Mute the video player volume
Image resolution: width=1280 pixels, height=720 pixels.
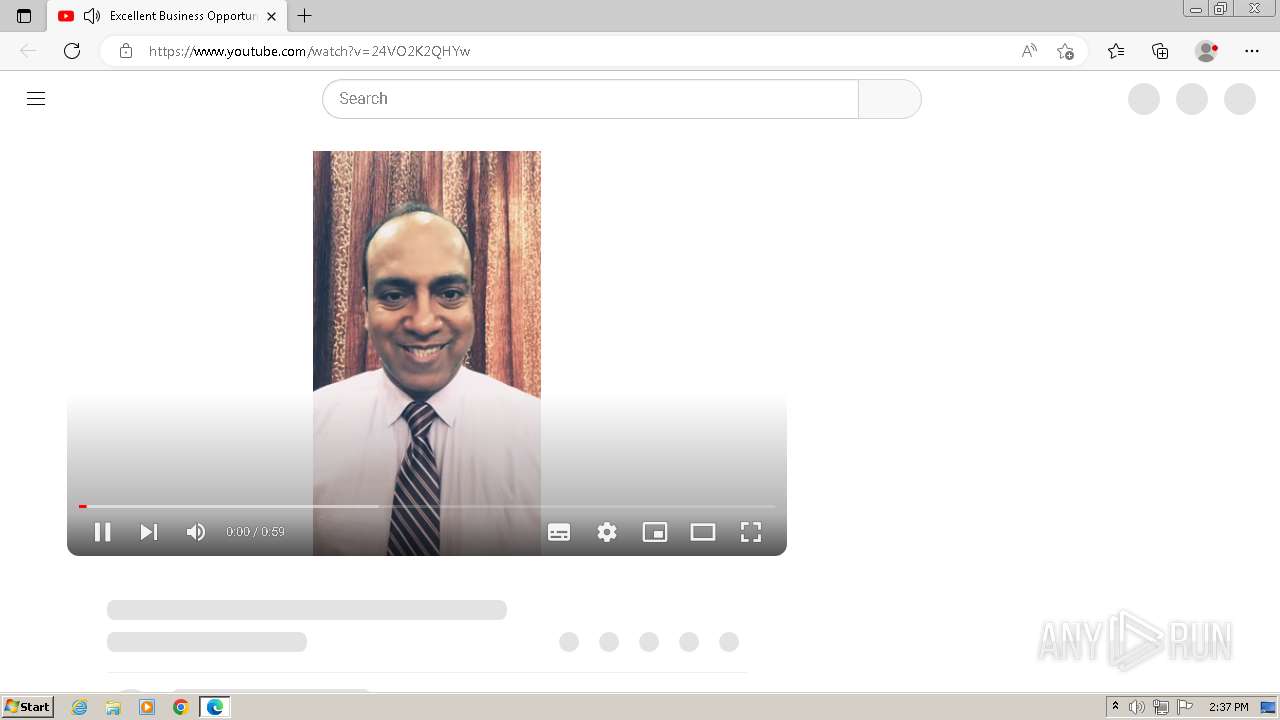point(196,532)
